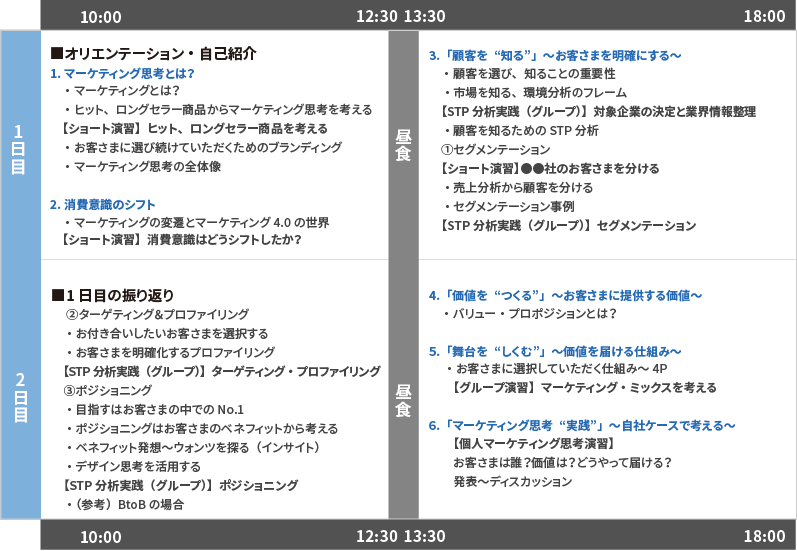The image size is (797, 551).
Task: Click heading '3.「顧客を"知る"」〜お客さまを明確にする〜'
Action: click(555, 55)
